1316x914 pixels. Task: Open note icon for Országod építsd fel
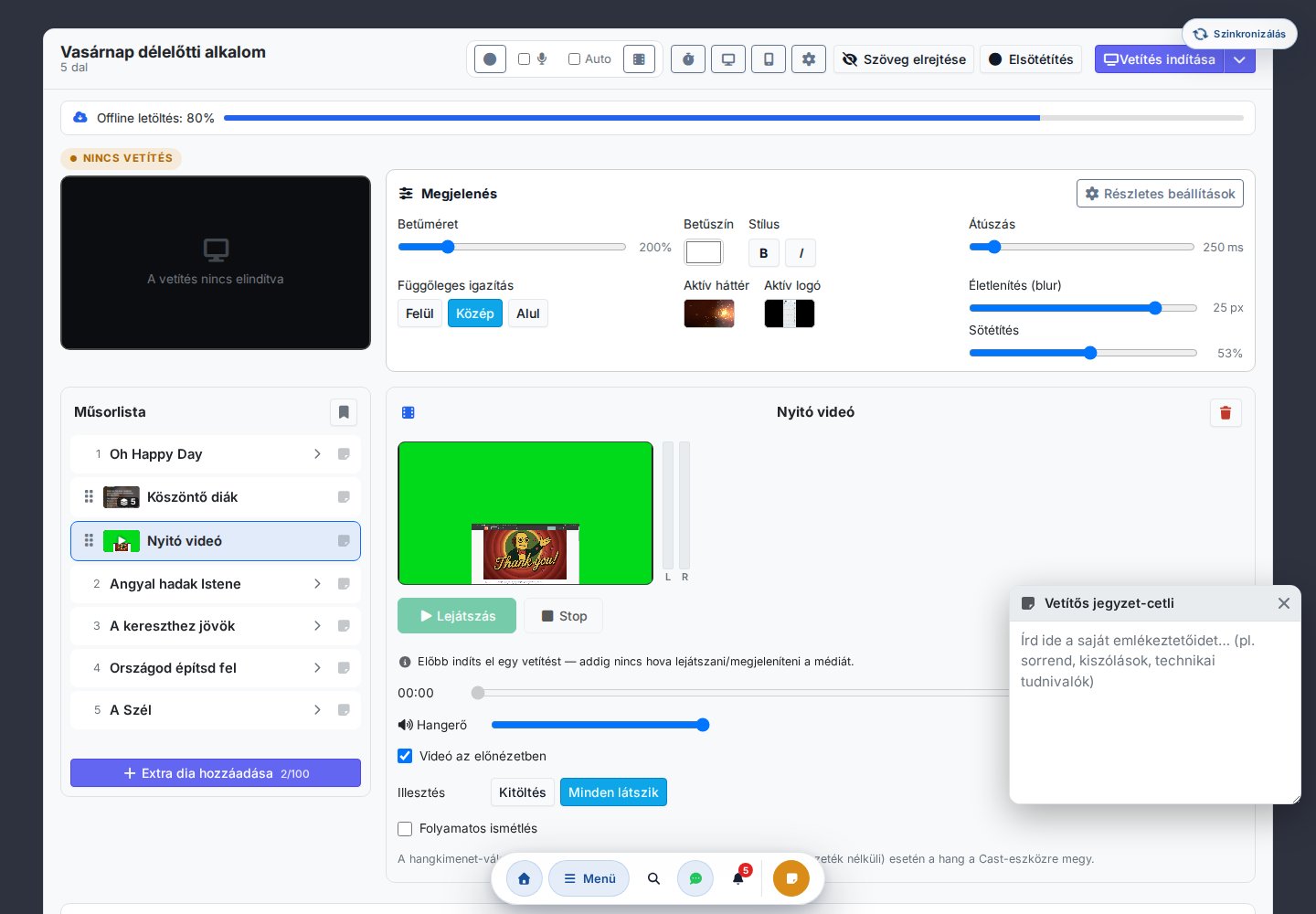344,668
